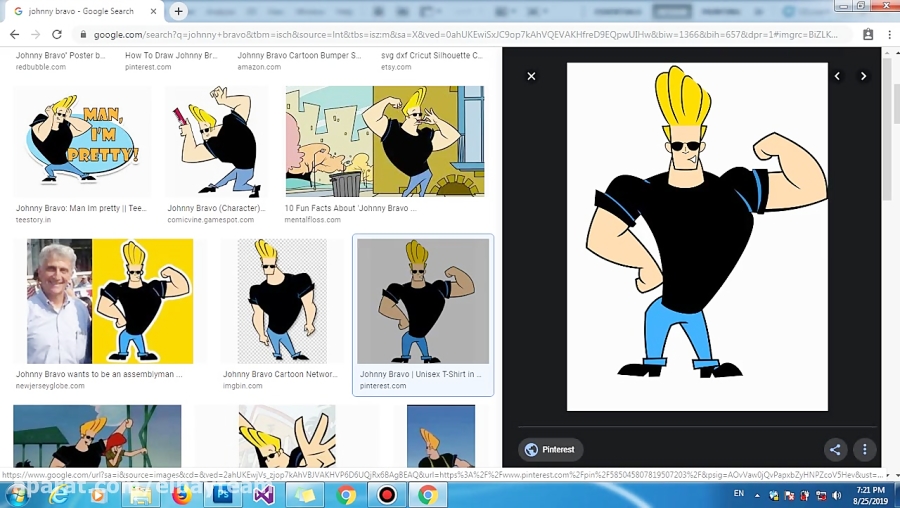Viewport: 900px width, 508px height.
Task: Go forward in the browser
Action: point(36,34)
